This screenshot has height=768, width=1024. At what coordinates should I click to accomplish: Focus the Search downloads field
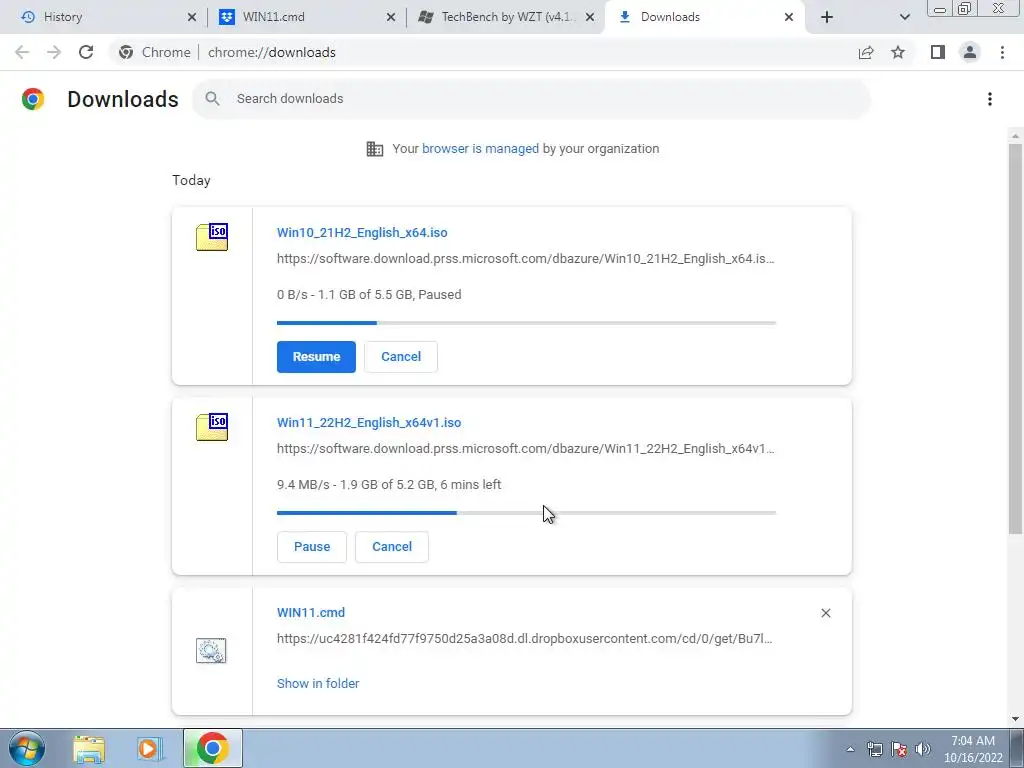click(x=531, y=99)
